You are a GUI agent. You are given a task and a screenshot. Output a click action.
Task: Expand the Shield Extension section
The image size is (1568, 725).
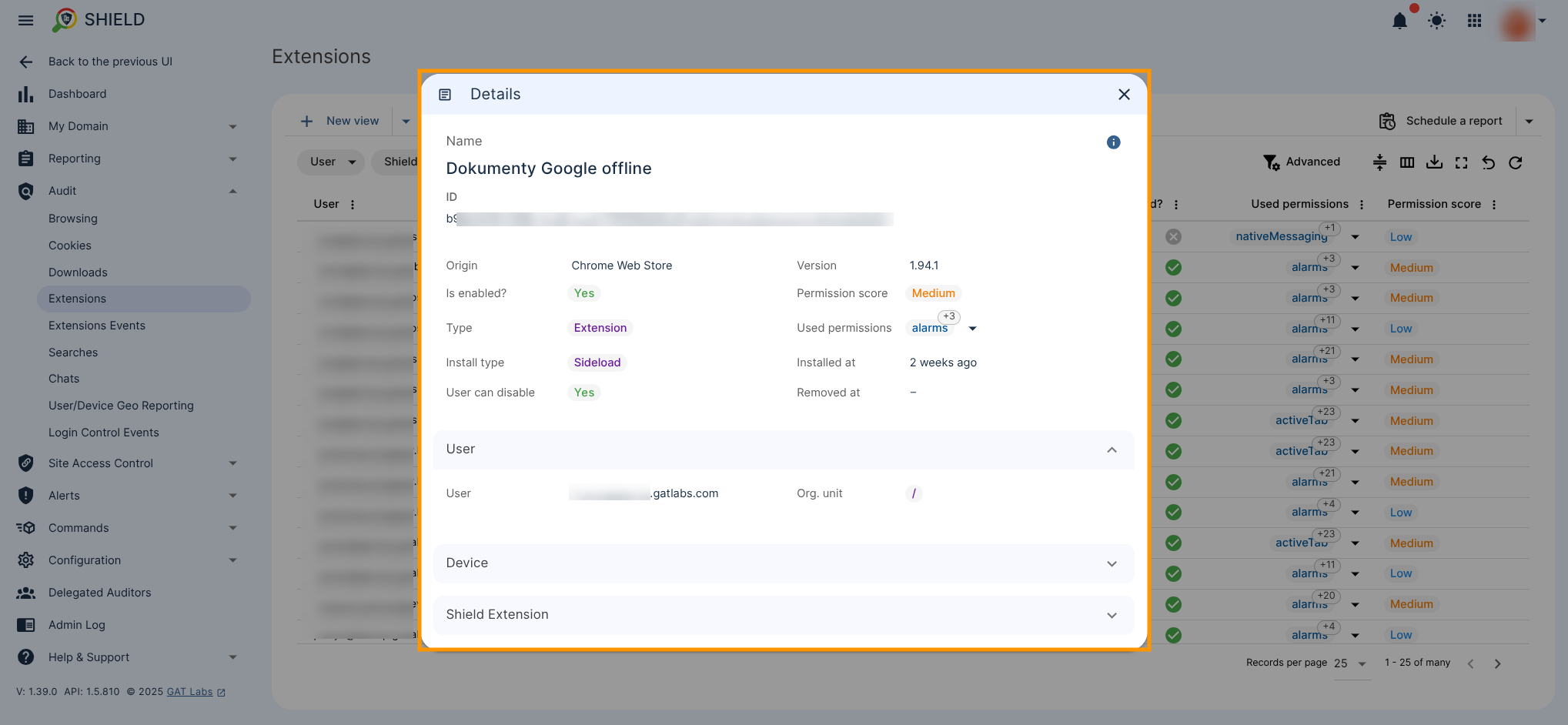coord(784,615)
